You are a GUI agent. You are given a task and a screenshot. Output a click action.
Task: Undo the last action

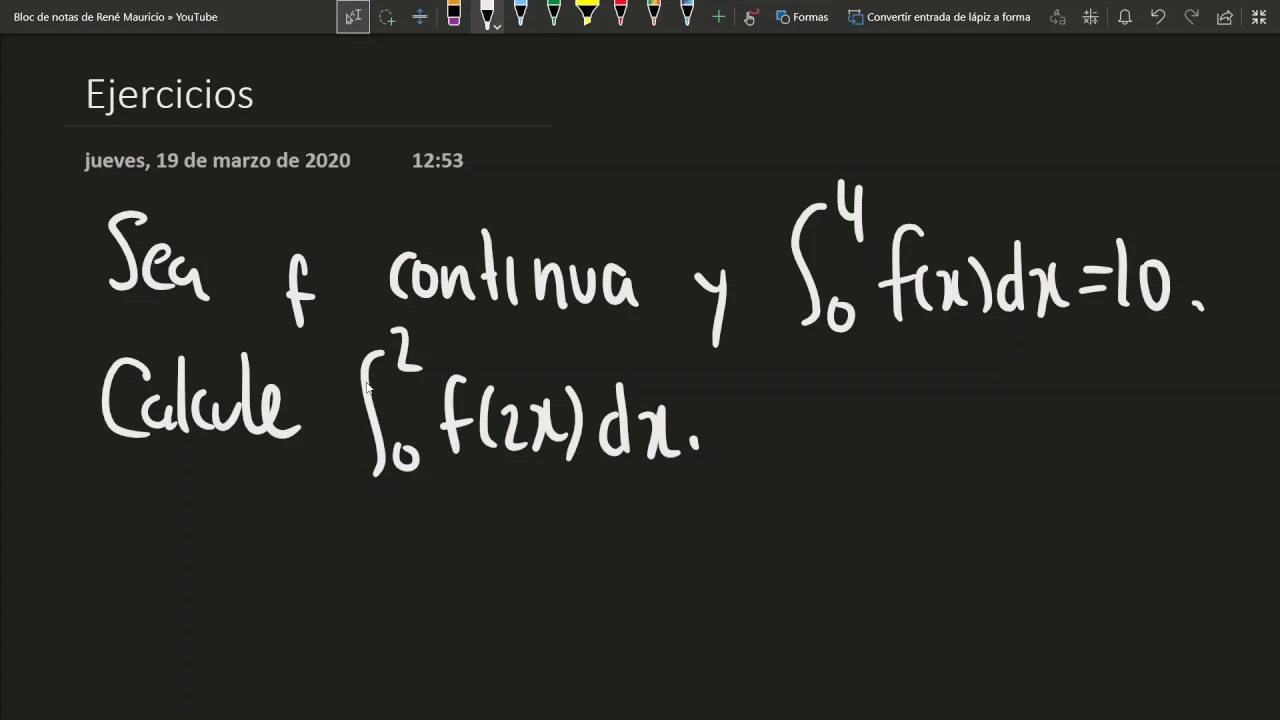click(x=1158, y=17)
